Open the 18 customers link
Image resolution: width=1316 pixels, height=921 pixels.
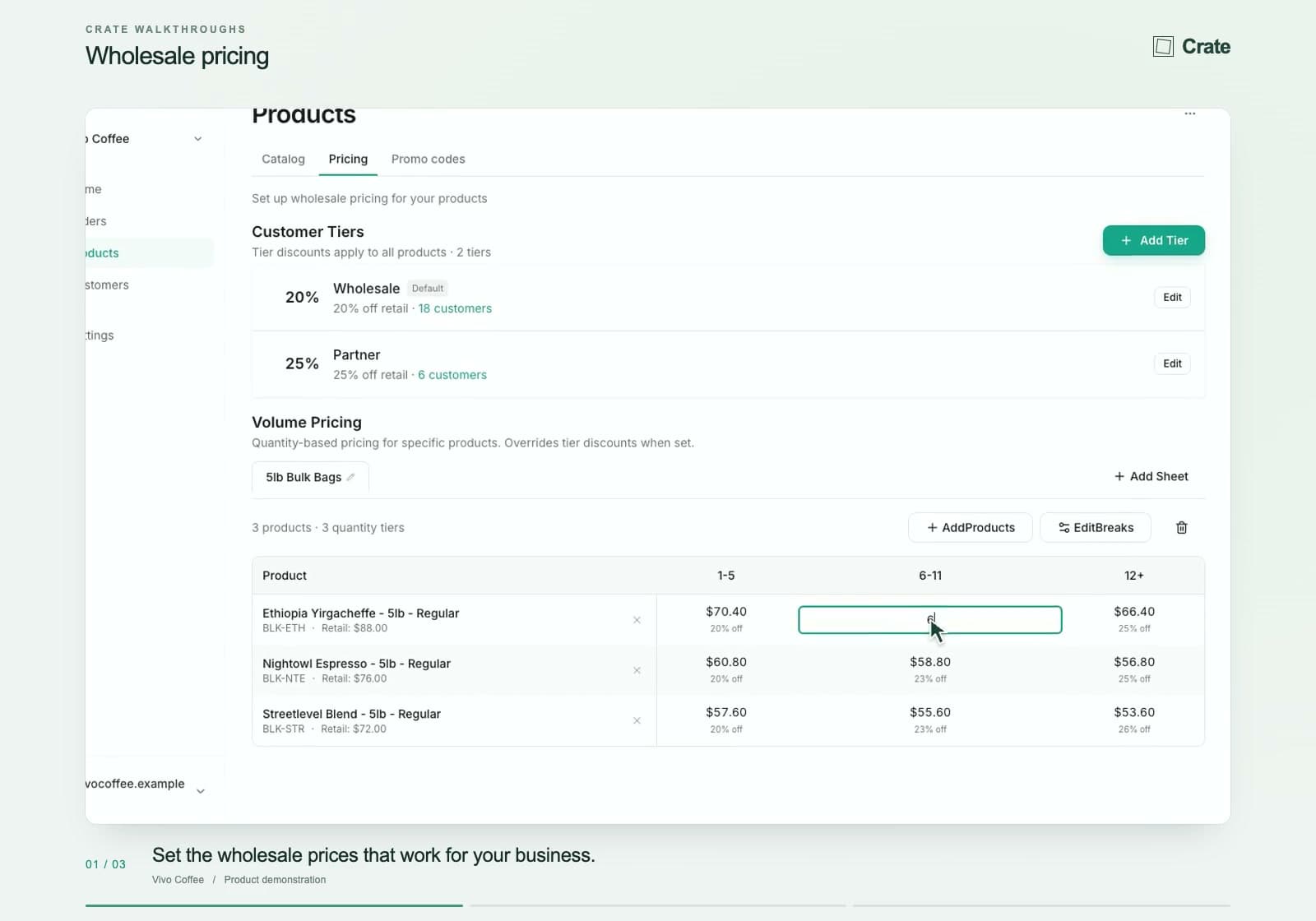(x=455, y=308)
